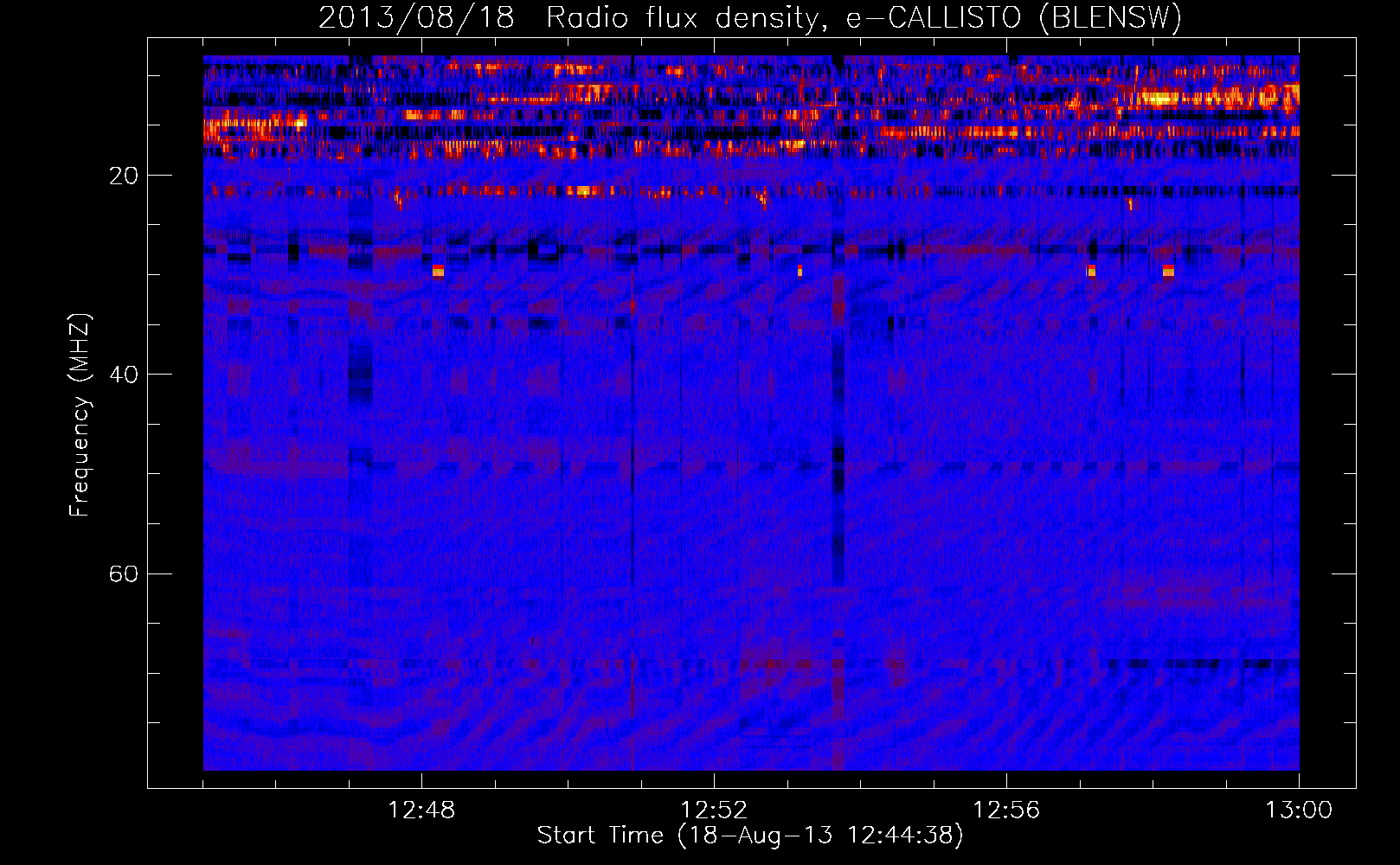Click the '12:56' time tick label
Image resolution: width=1400 pixels, height=865 pixels.
pos(1006,810)
